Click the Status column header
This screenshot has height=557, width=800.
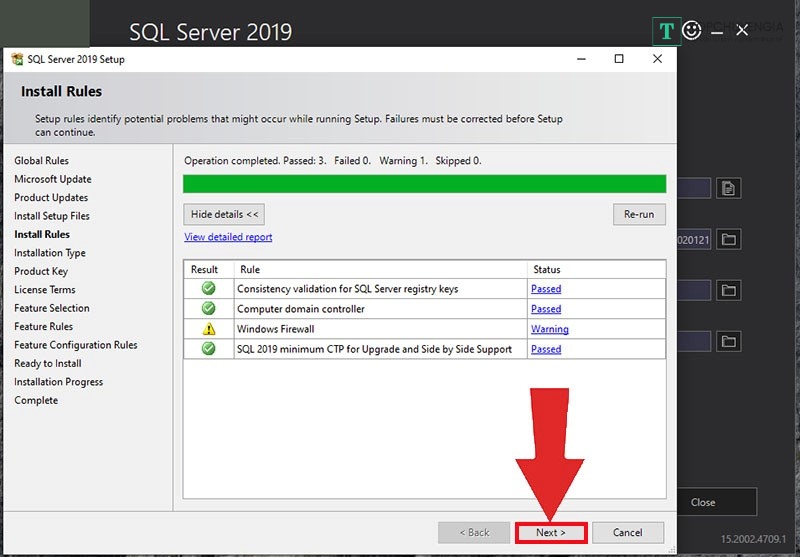click(546, 269)
